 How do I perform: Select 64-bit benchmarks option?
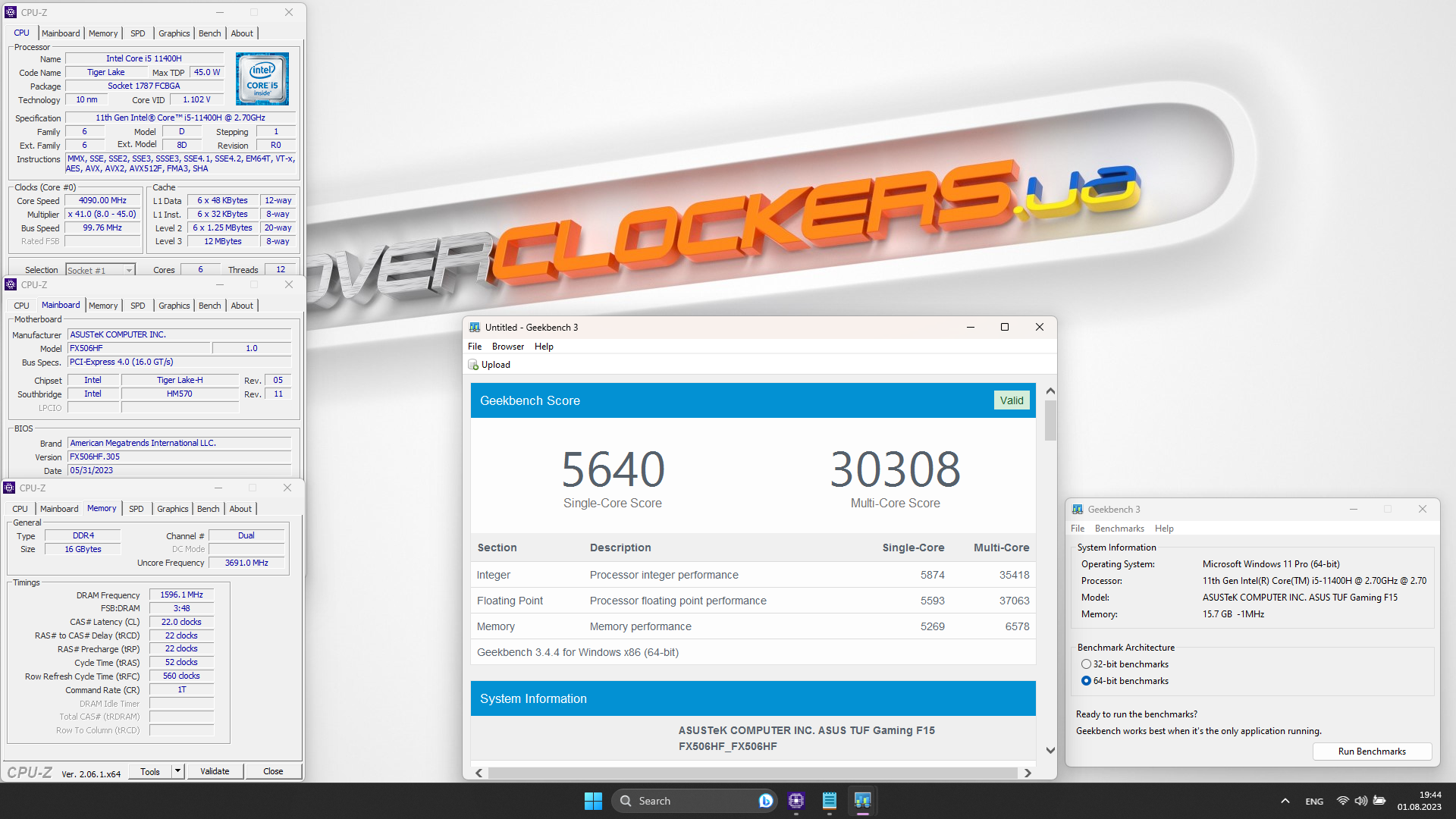tap(1086, 681)
